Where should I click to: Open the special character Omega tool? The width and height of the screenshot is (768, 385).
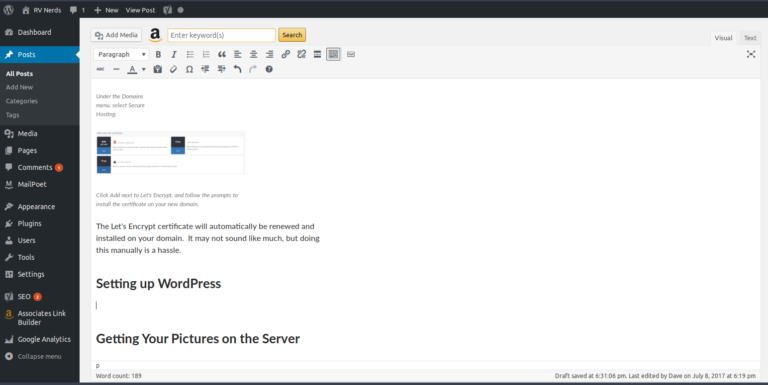coord(189,70)
